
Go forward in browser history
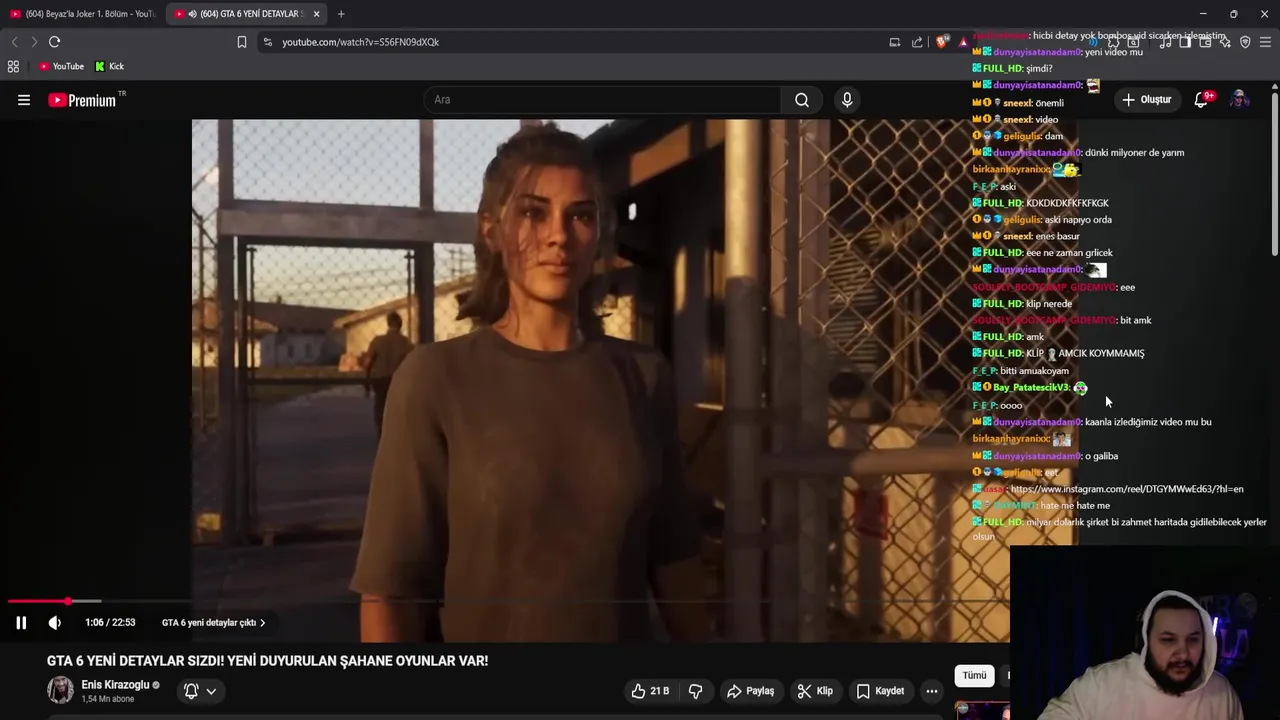33,42
